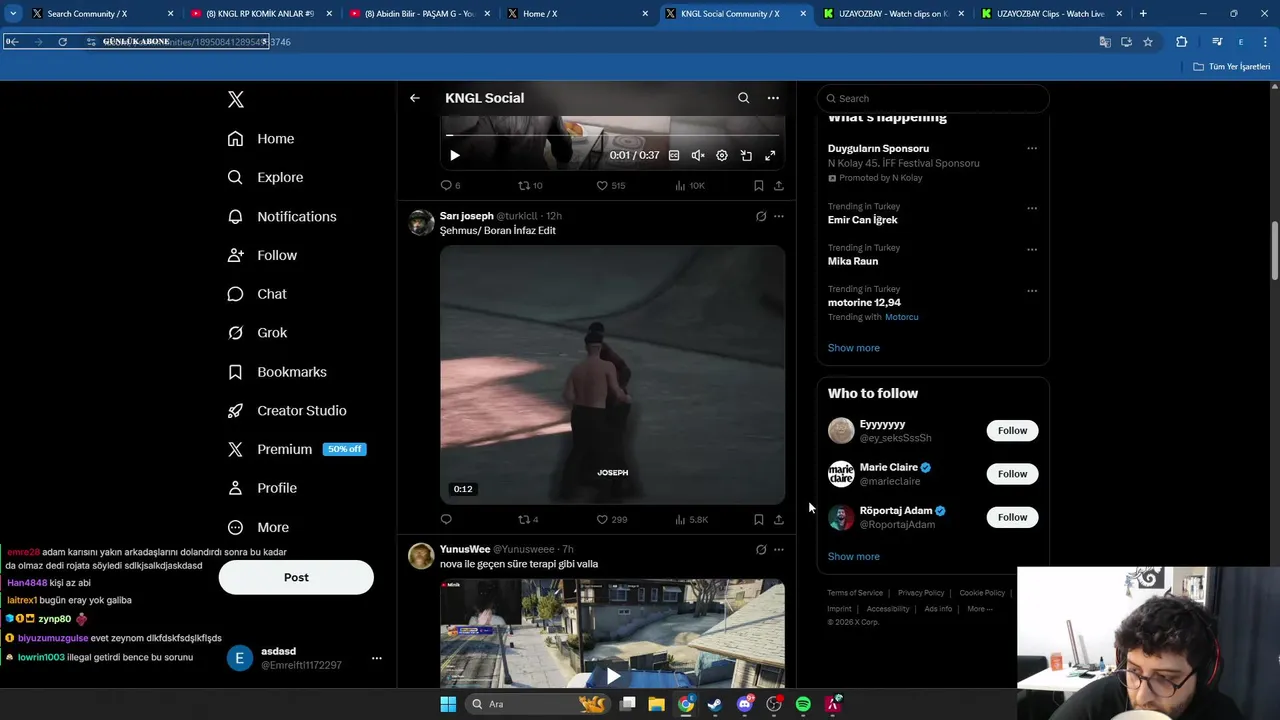View analytics of post with 10K views
This screenshot has width=1280, height=720.
[690, 185]
